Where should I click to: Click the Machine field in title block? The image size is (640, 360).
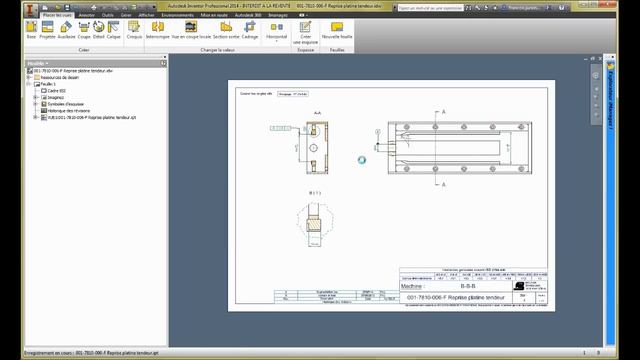[x=456, y=286]
